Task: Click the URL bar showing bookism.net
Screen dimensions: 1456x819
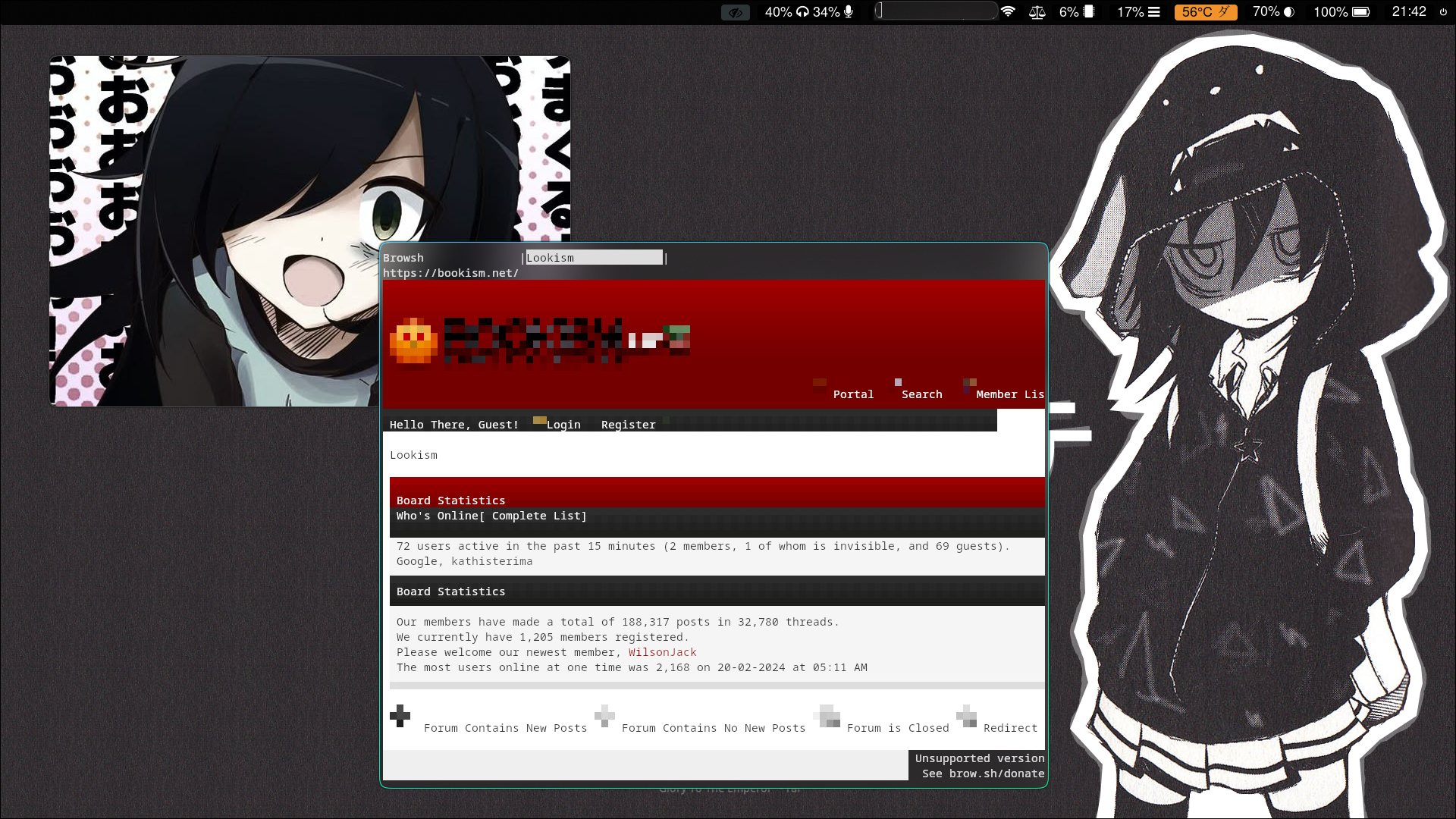Action: [450, 273]
